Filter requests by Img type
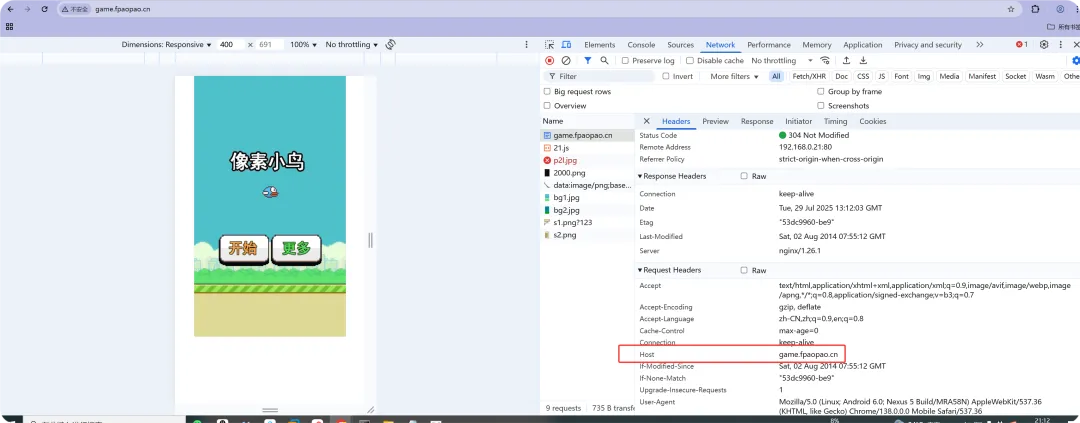The image size is (1080, 423). click(x=924, y=76)
